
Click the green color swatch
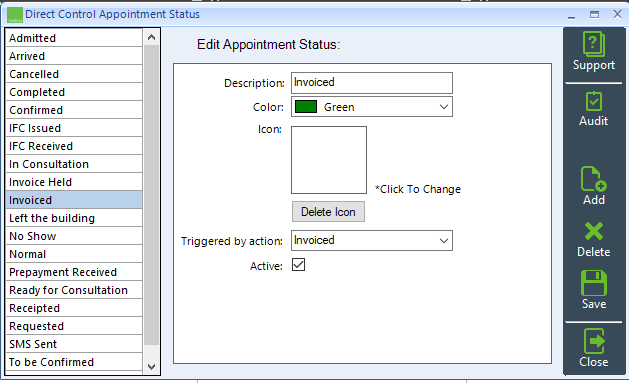coord(306,107)
